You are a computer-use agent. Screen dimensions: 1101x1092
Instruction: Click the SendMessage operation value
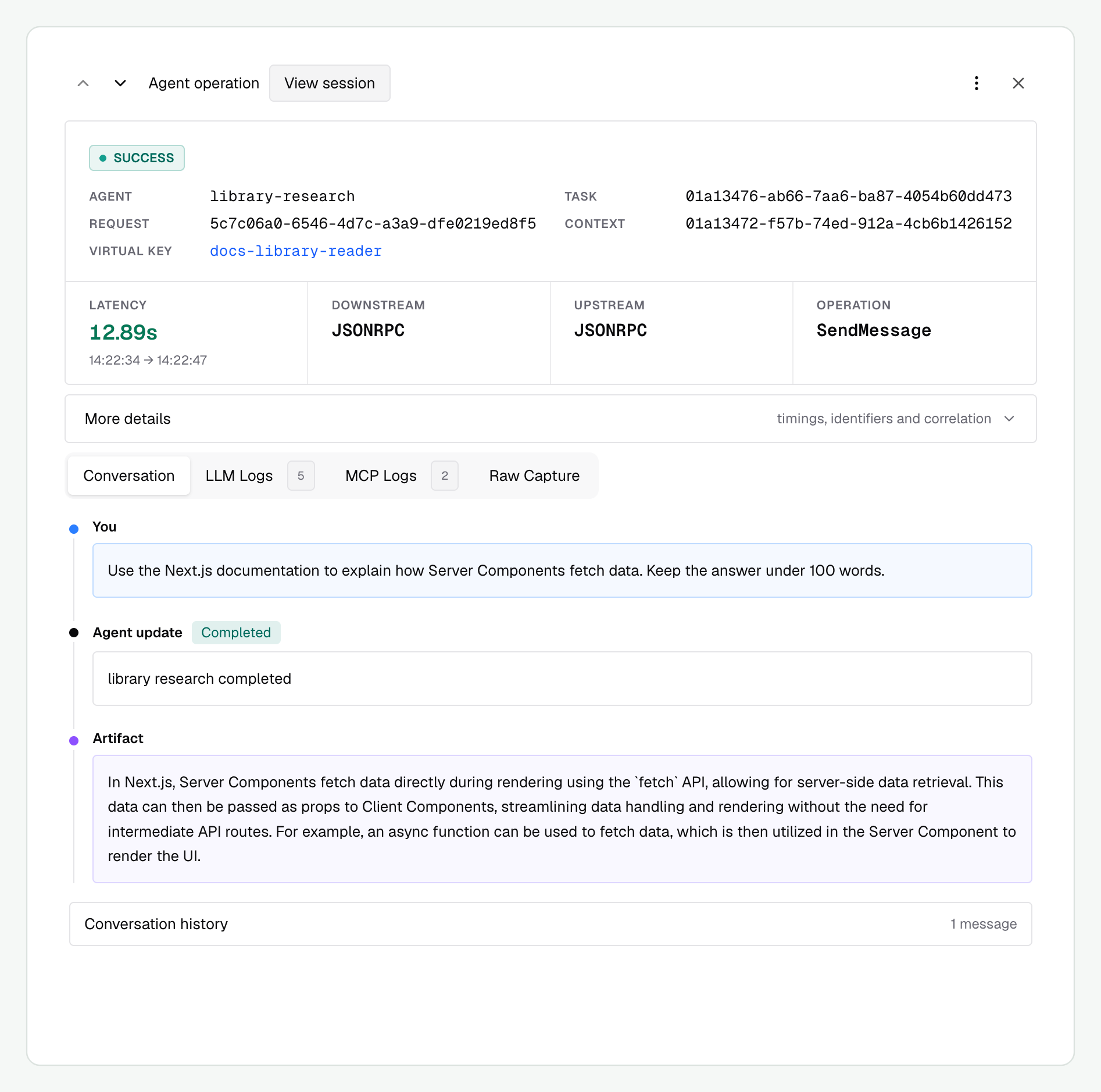[x=874, y=330]
